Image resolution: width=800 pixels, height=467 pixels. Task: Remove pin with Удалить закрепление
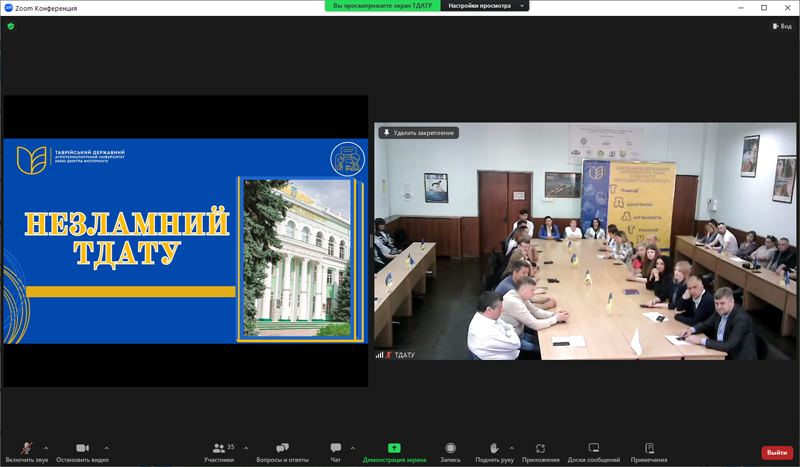418,133
